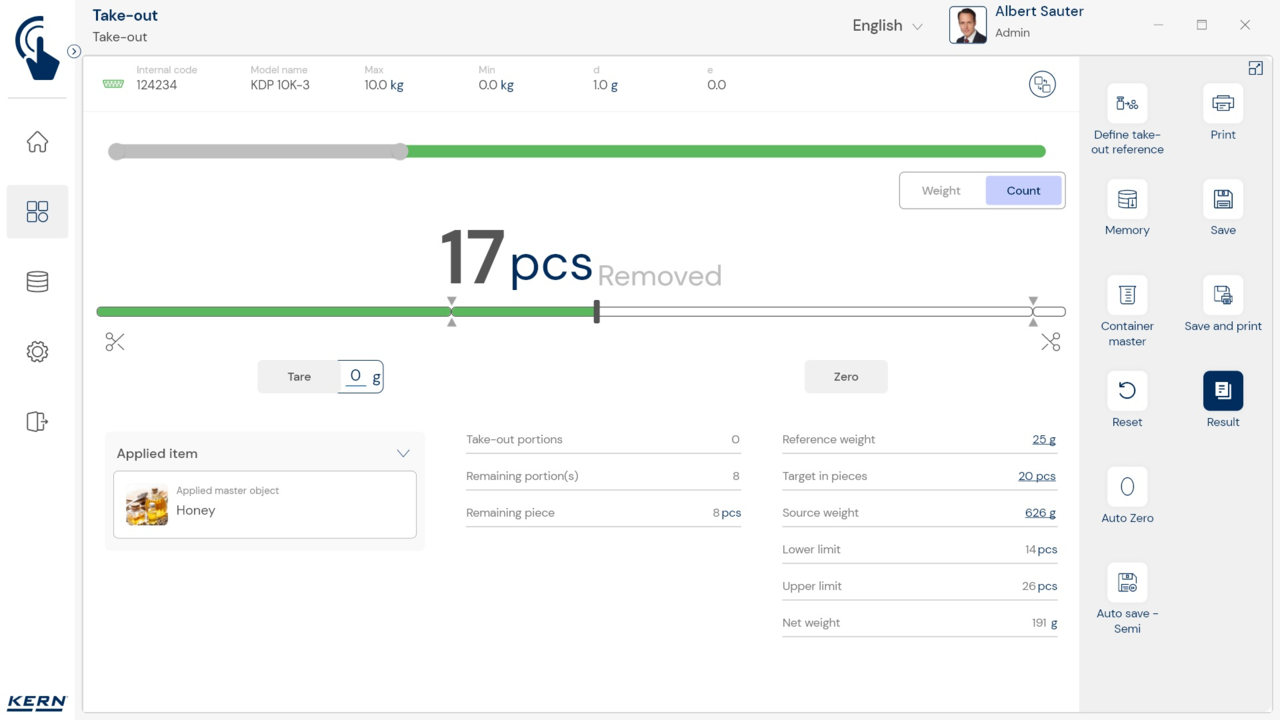The height and width of the screenshot is (720, 1280).
Task: Go to Home in the sidebar
Action: 37,142
